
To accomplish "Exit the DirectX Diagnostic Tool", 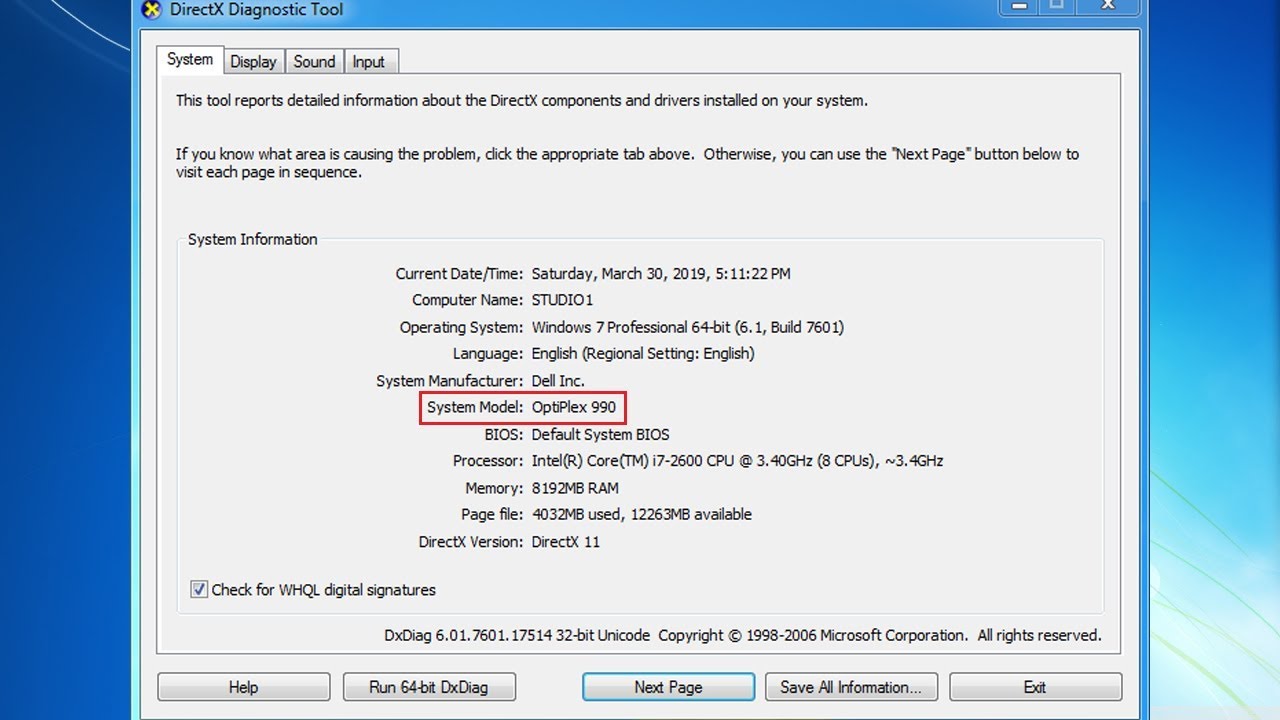I will (x=1035, y=687).
